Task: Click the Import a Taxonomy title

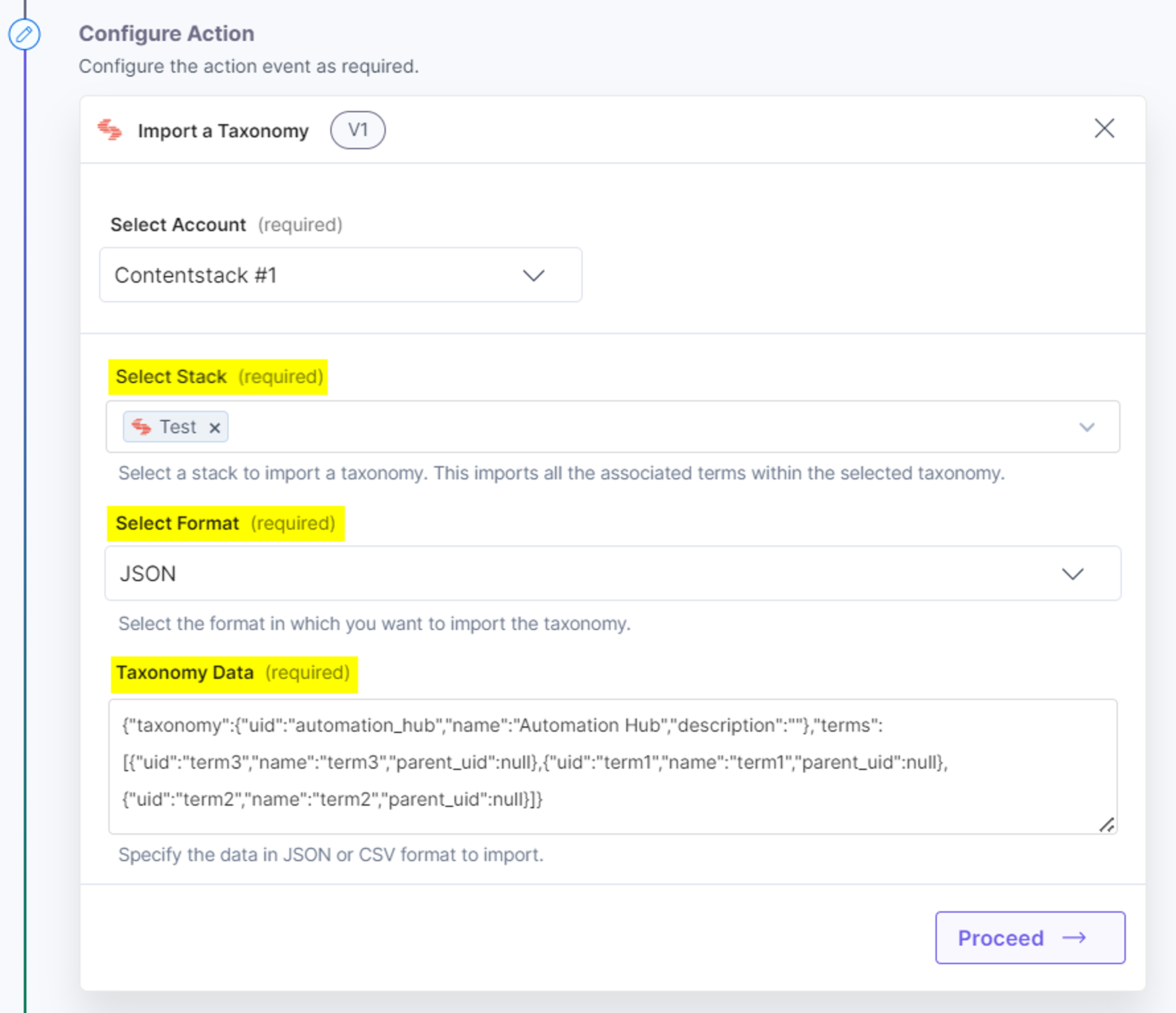Action: tap(223, 131)
